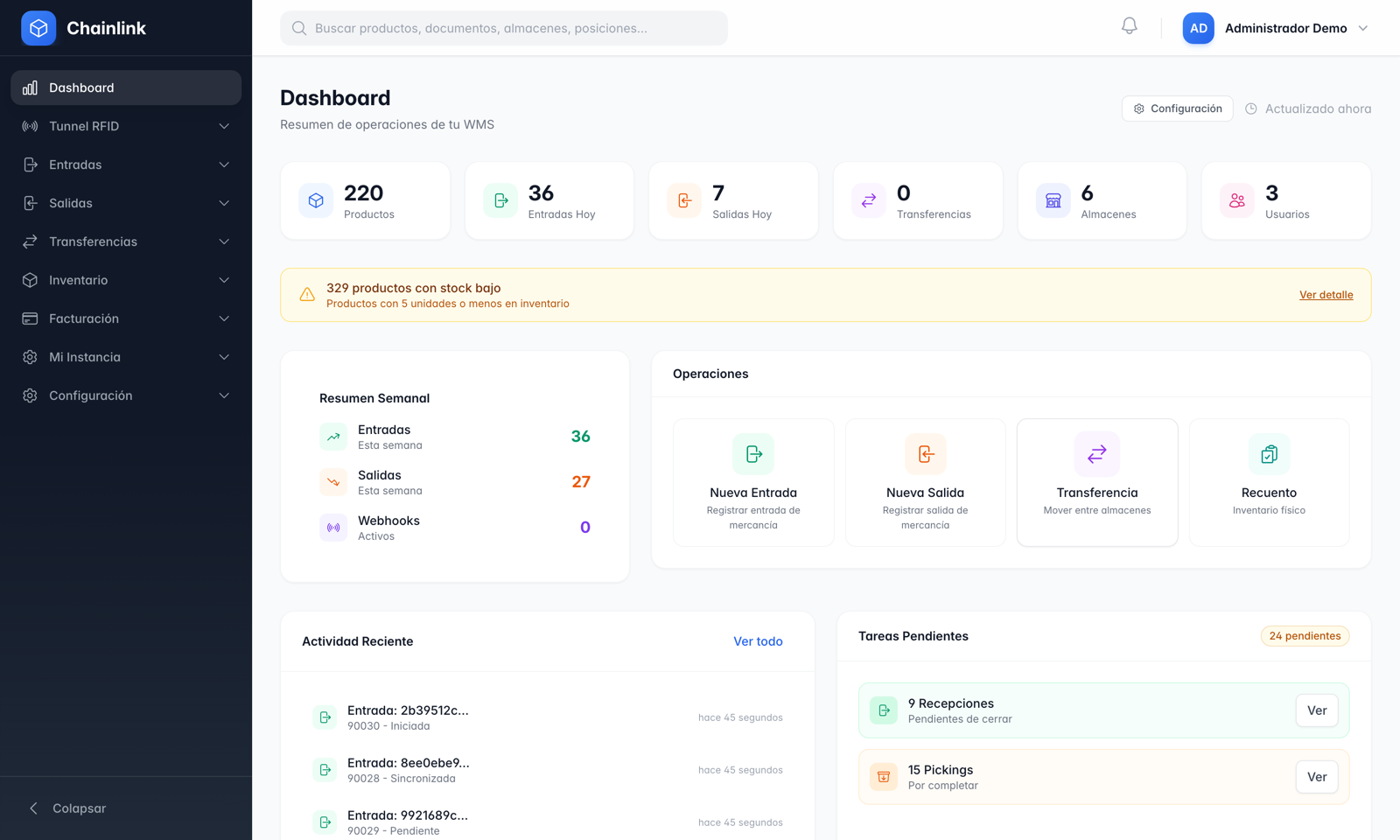The image size is (1400, 840).
Task: Expand the Inventario sidebar chevron
Action: (x=224, y=280)
